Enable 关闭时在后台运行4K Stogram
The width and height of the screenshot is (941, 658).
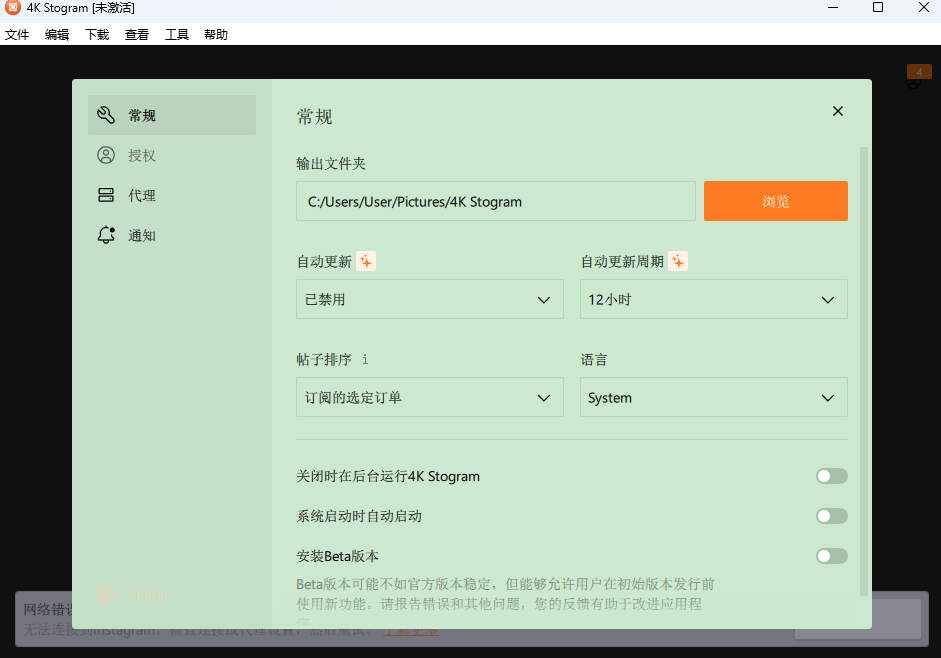tap(831, 476)
